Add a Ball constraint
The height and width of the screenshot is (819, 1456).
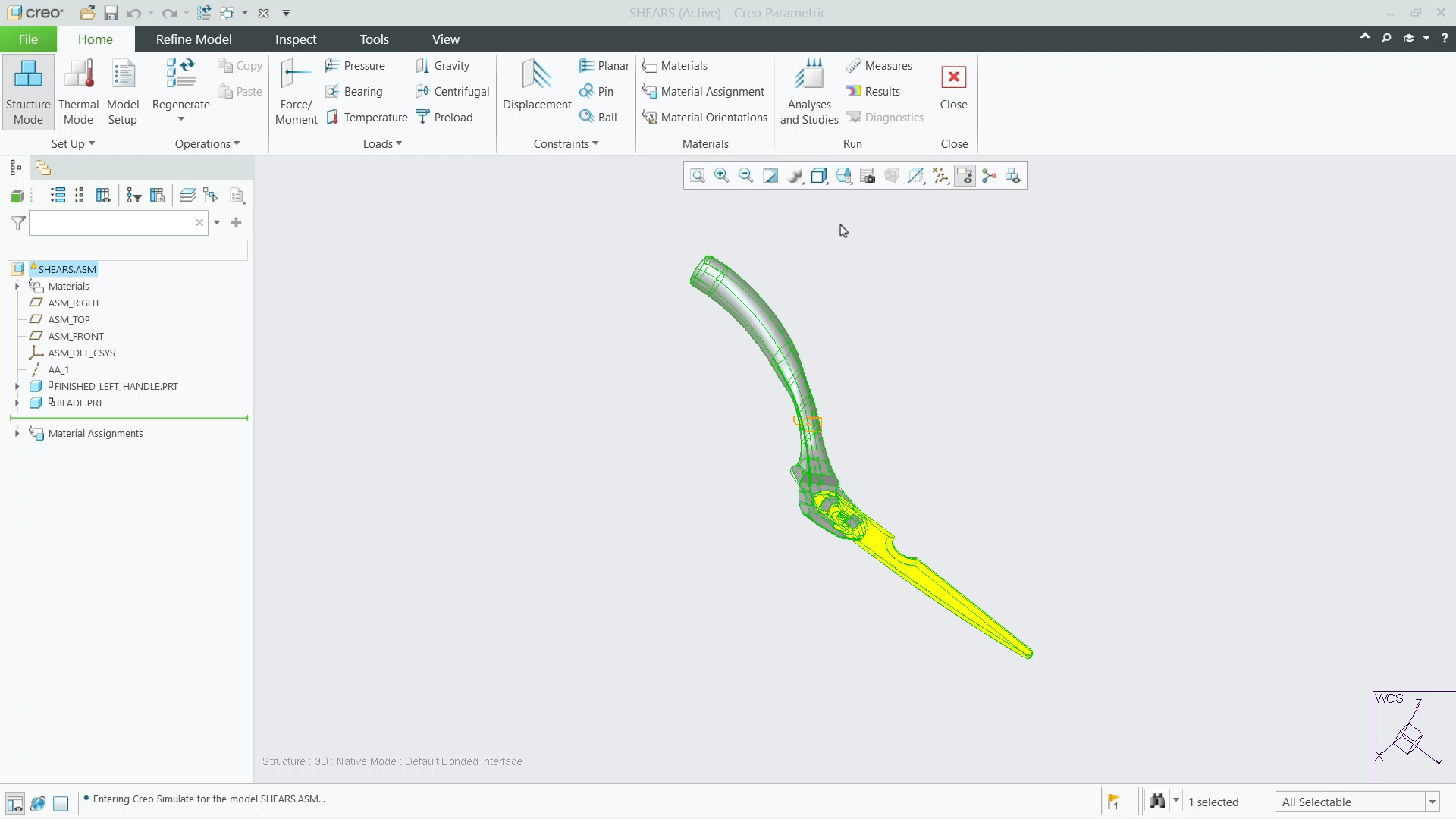(x=598, y=118)
